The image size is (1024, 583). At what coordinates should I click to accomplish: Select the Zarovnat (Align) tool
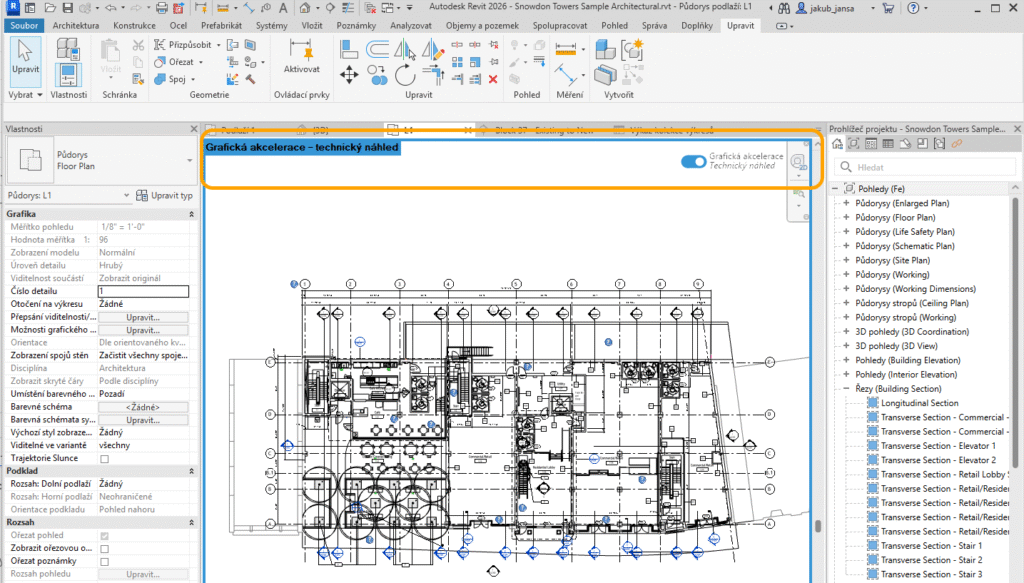(x=348, y=50)
